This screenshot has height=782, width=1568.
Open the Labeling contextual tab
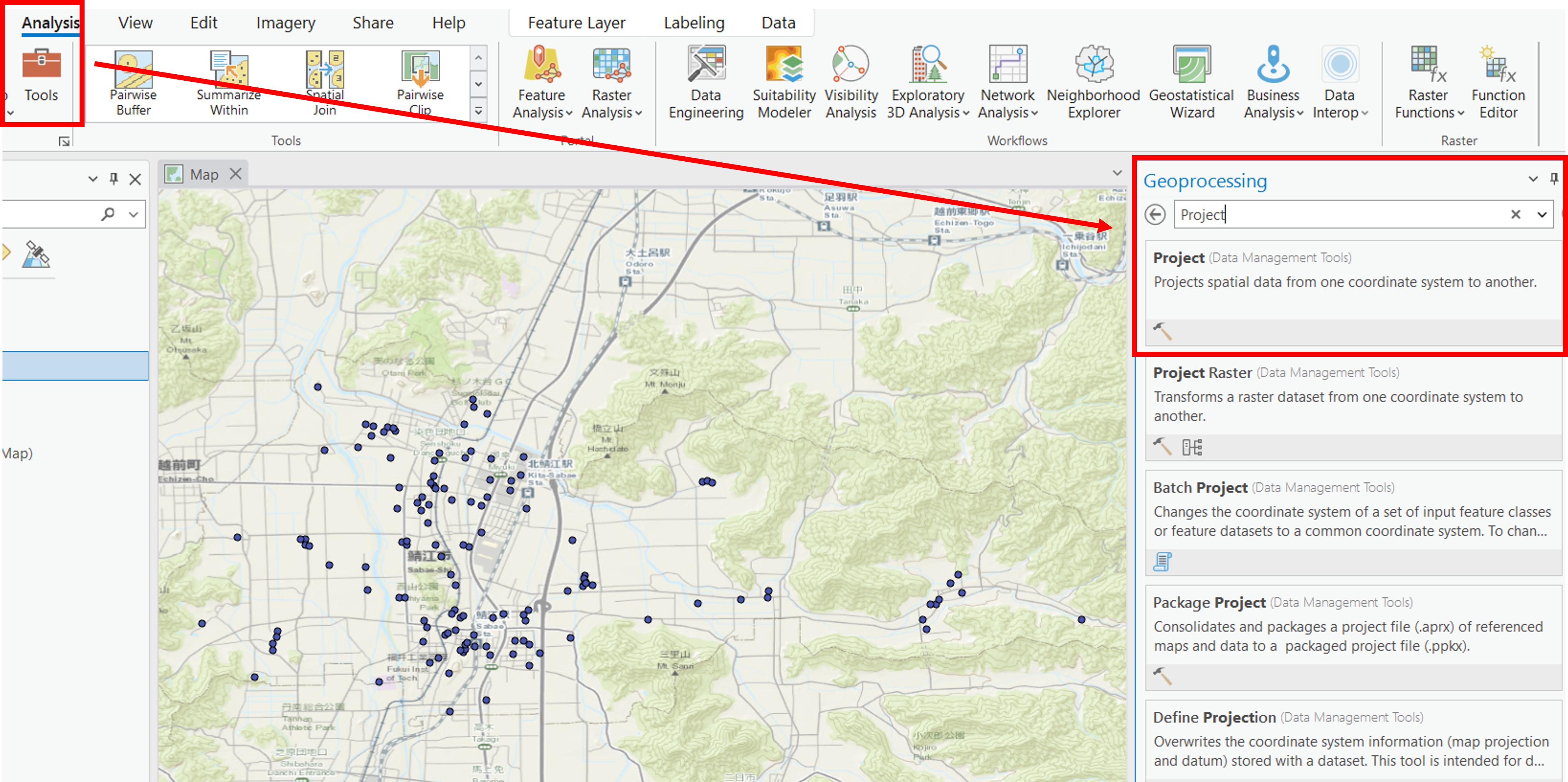click(694, 22)
